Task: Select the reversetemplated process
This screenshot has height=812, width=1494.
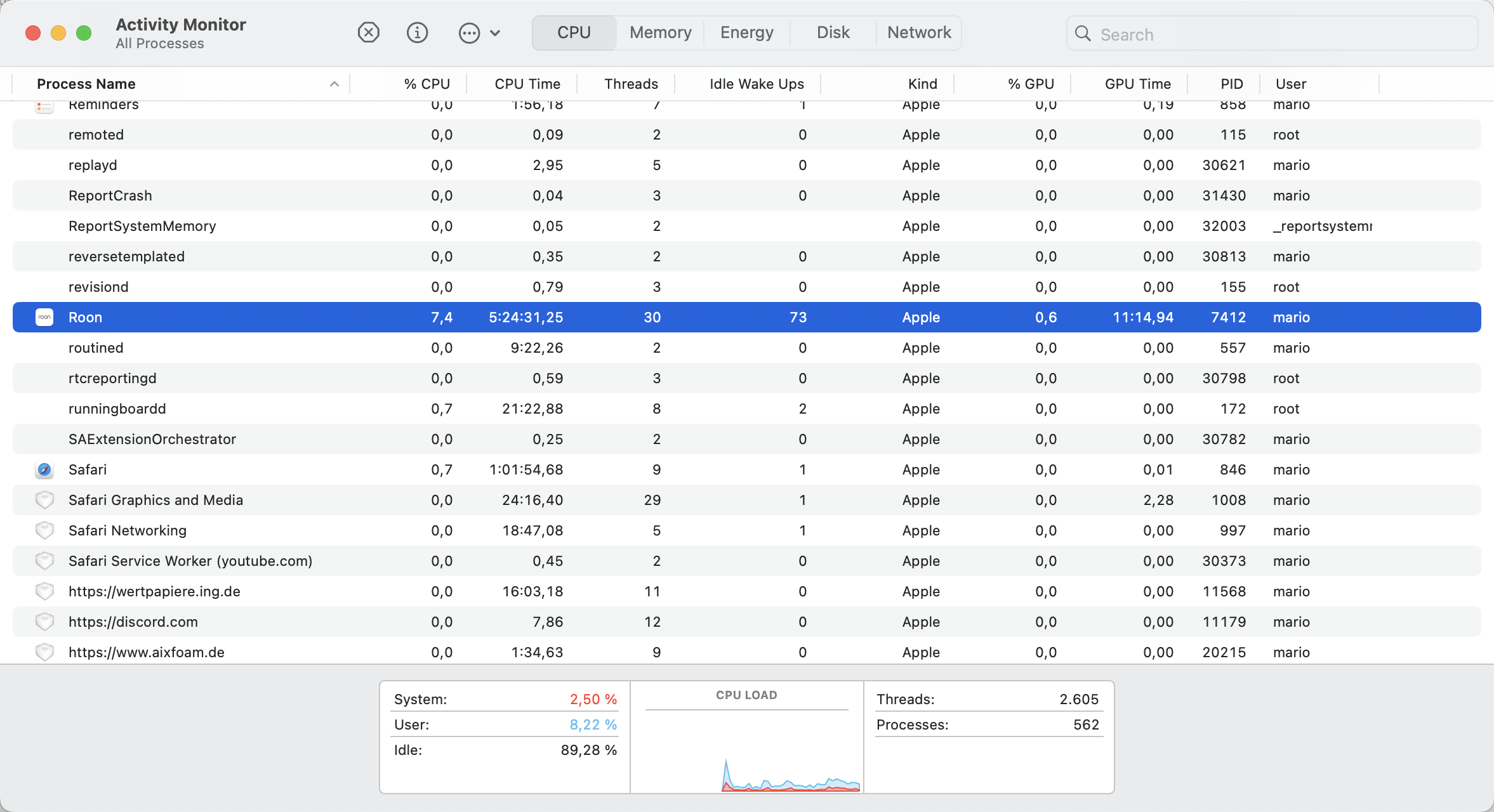Action: [126, 256]
